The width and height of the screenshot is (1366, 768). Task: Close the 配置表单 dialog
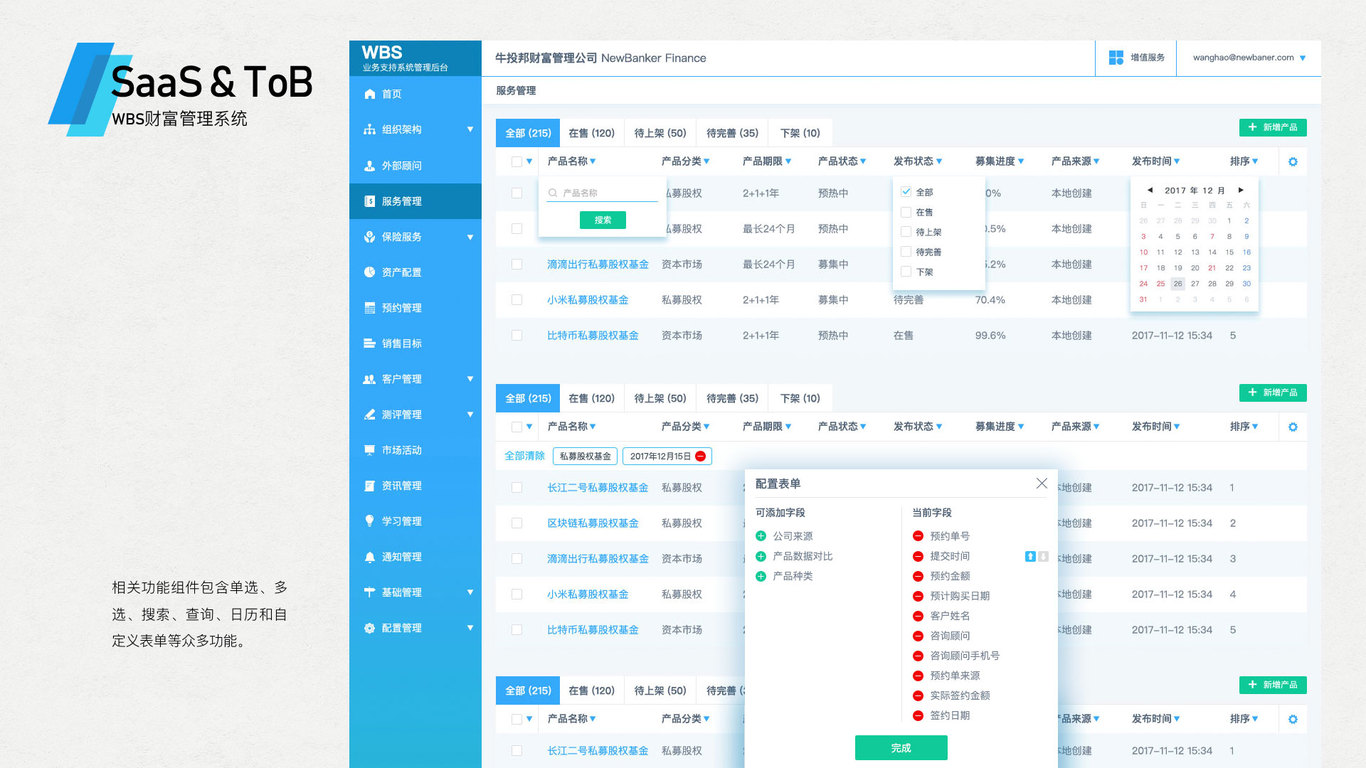coord(1042,483)
